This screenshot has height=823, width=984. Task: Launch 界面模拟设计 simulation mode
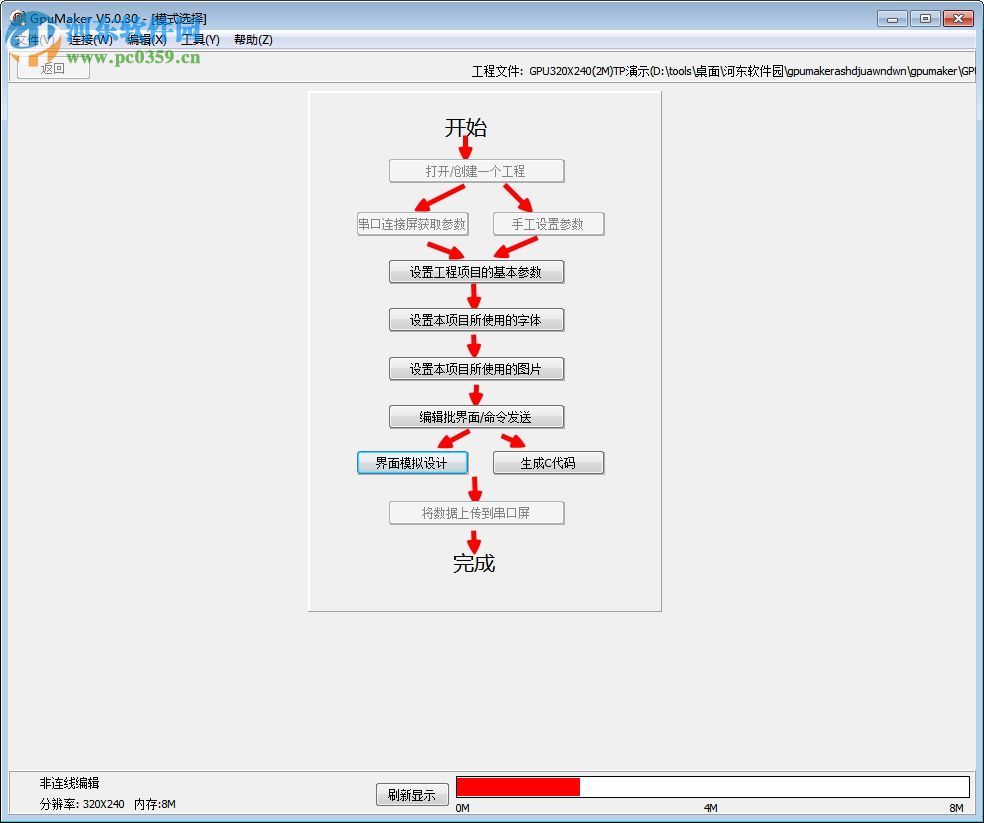point(412,462)
